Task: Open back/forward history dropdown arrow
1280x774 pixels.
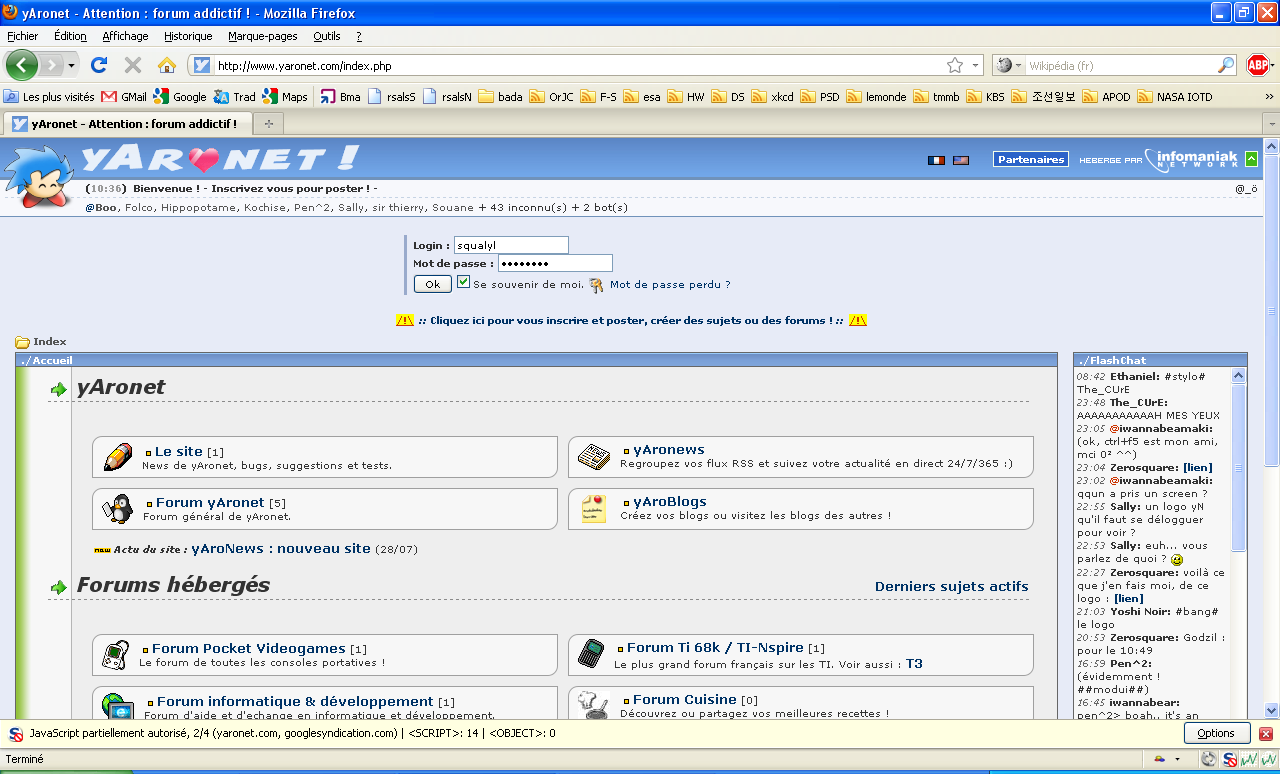Action: point(72,66)
